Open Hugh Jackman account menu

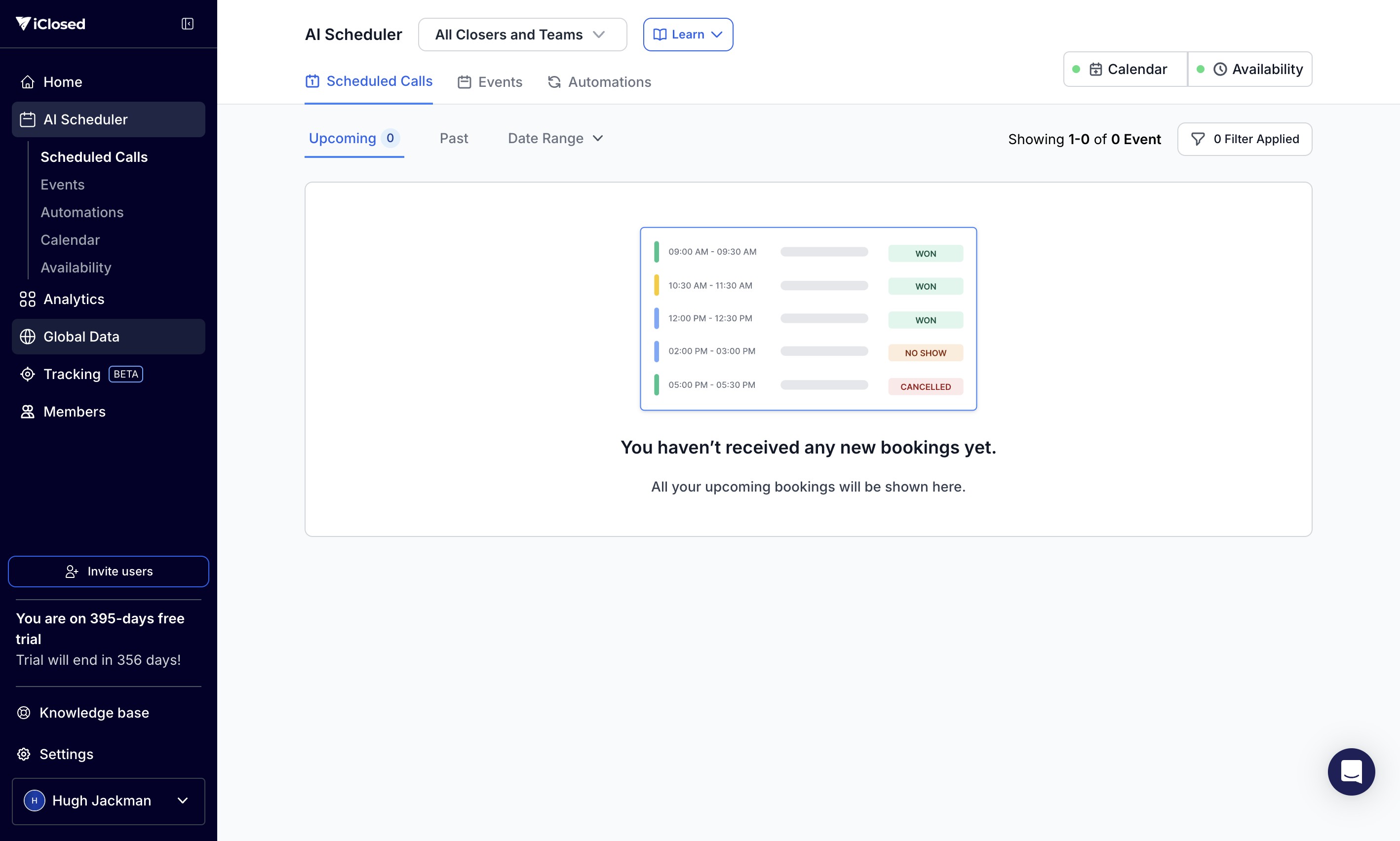[x=108, y=800]
